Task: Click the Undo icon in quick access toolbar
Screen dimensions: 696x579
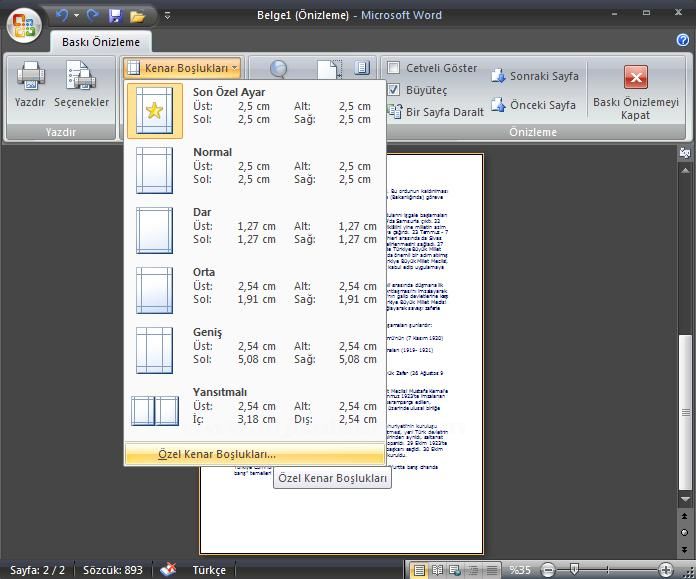Action: point(62,16)
